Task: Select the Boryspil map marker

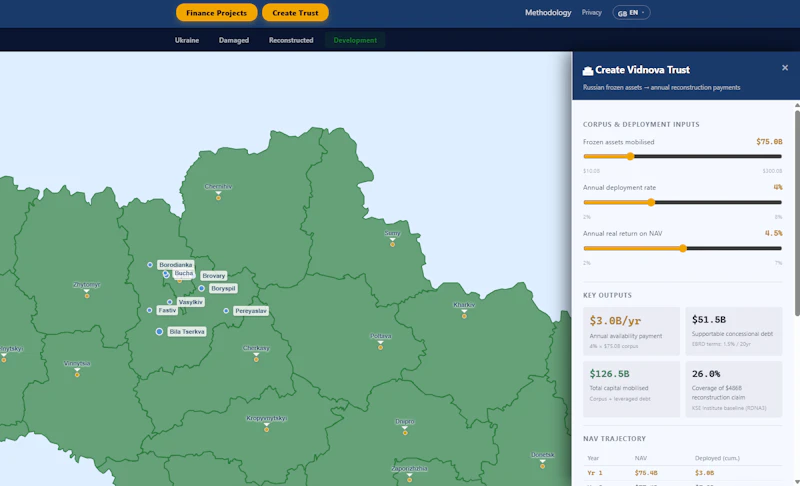Action: (202, 289)
